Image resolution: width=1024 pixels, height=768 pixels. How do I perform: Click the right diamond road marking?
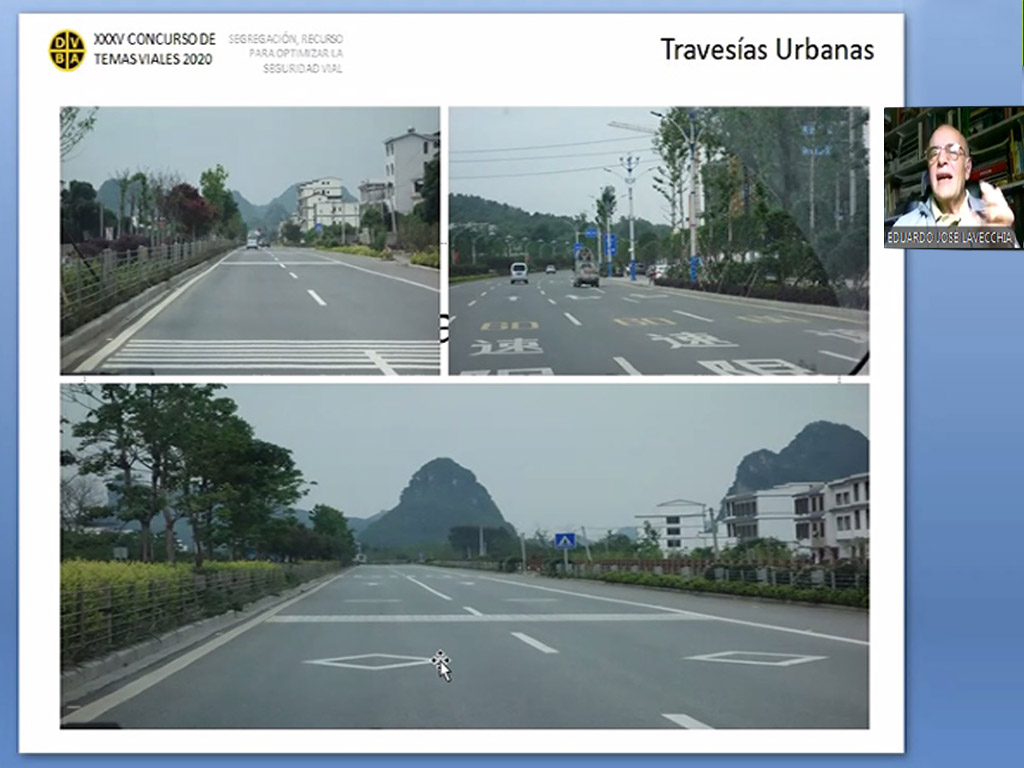[755, 658]
